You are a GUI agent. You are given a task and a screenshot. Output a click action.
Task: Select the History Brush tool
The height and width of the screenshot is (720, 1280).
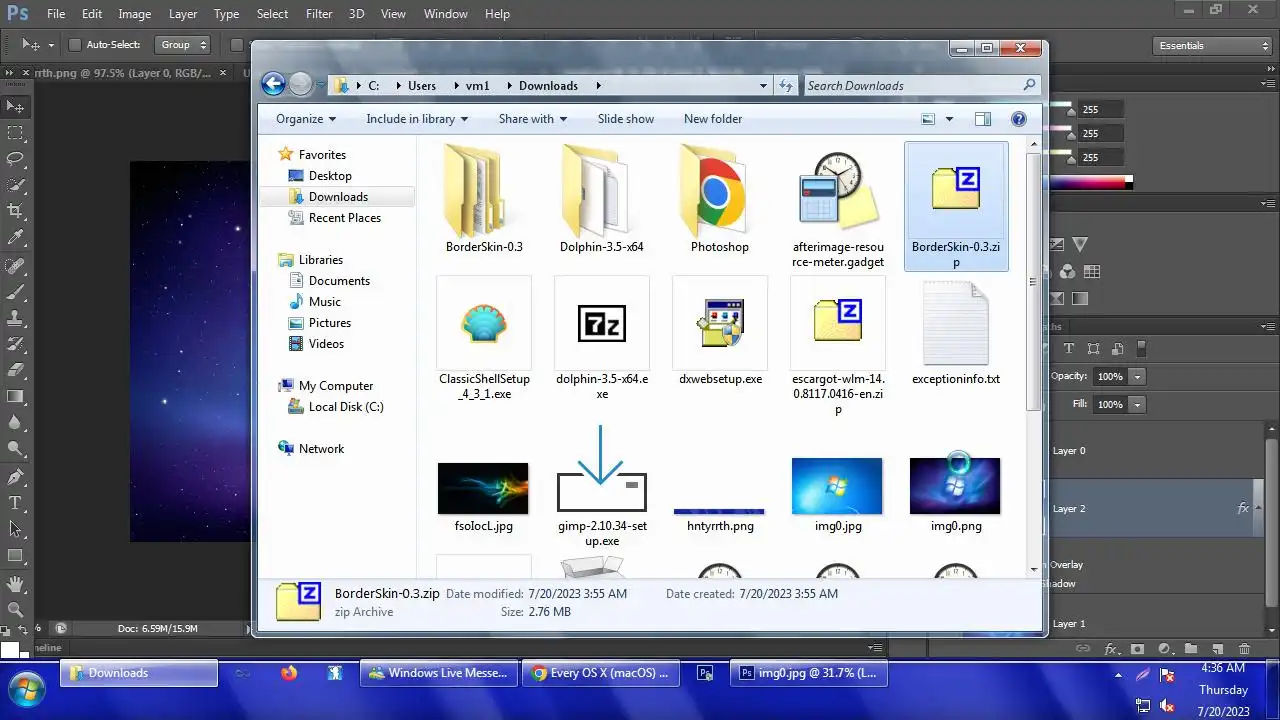(x=15, y=344)
